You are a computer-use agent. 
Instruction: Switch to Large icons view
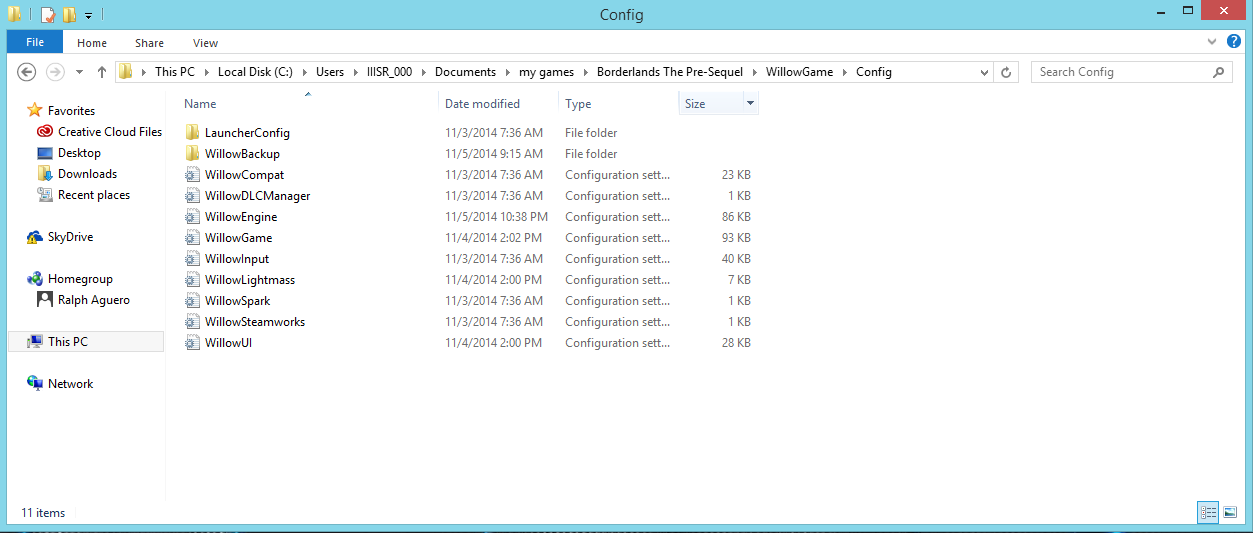coord(1230,512)
